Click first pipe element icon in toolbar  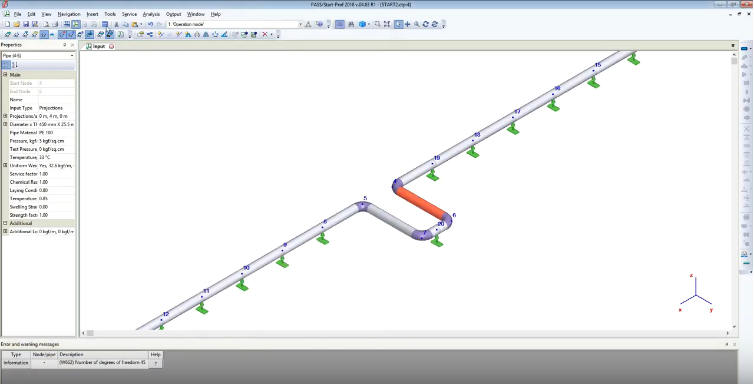[x=8, y=34]
